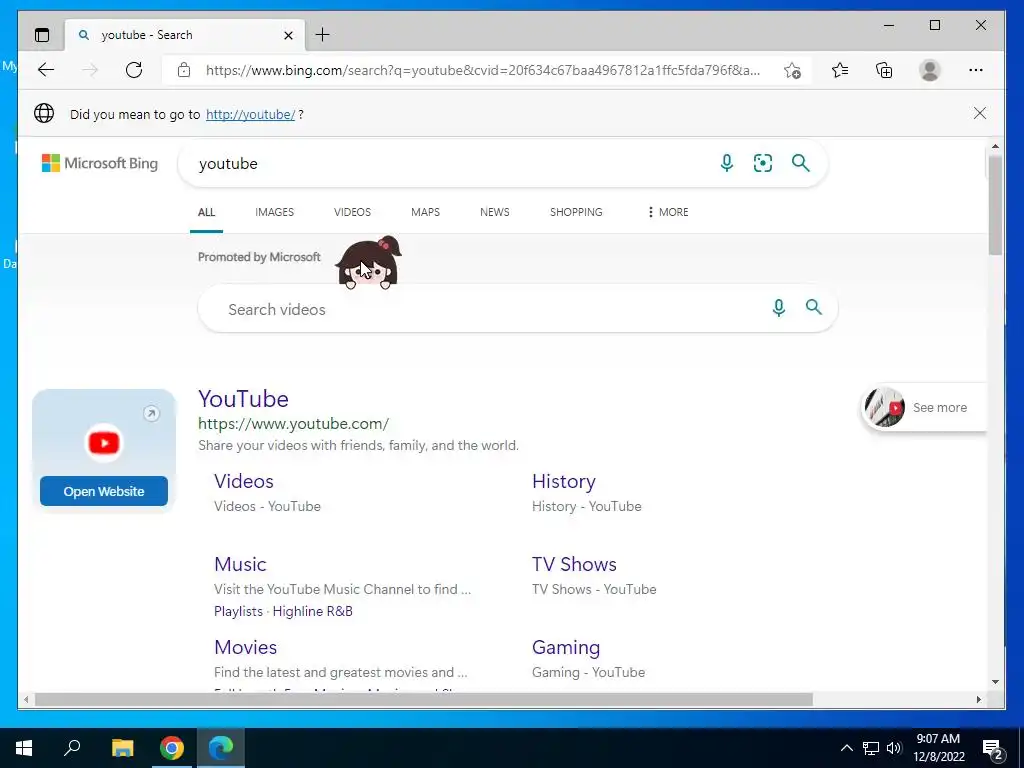
Task: Open the Windows Start menu
Action: 24,748
